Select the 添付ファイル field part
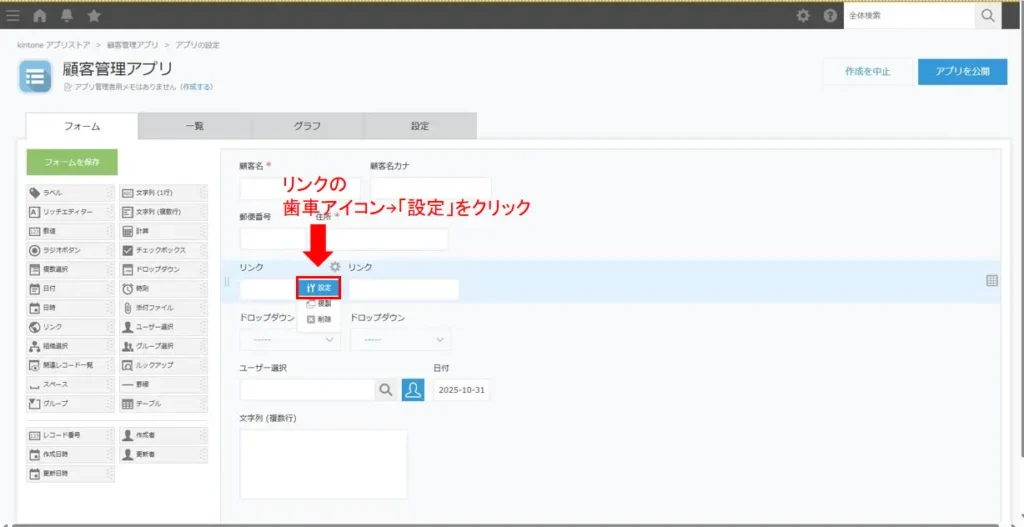The width and height of the screenshot is (1024, 527). 164,308
